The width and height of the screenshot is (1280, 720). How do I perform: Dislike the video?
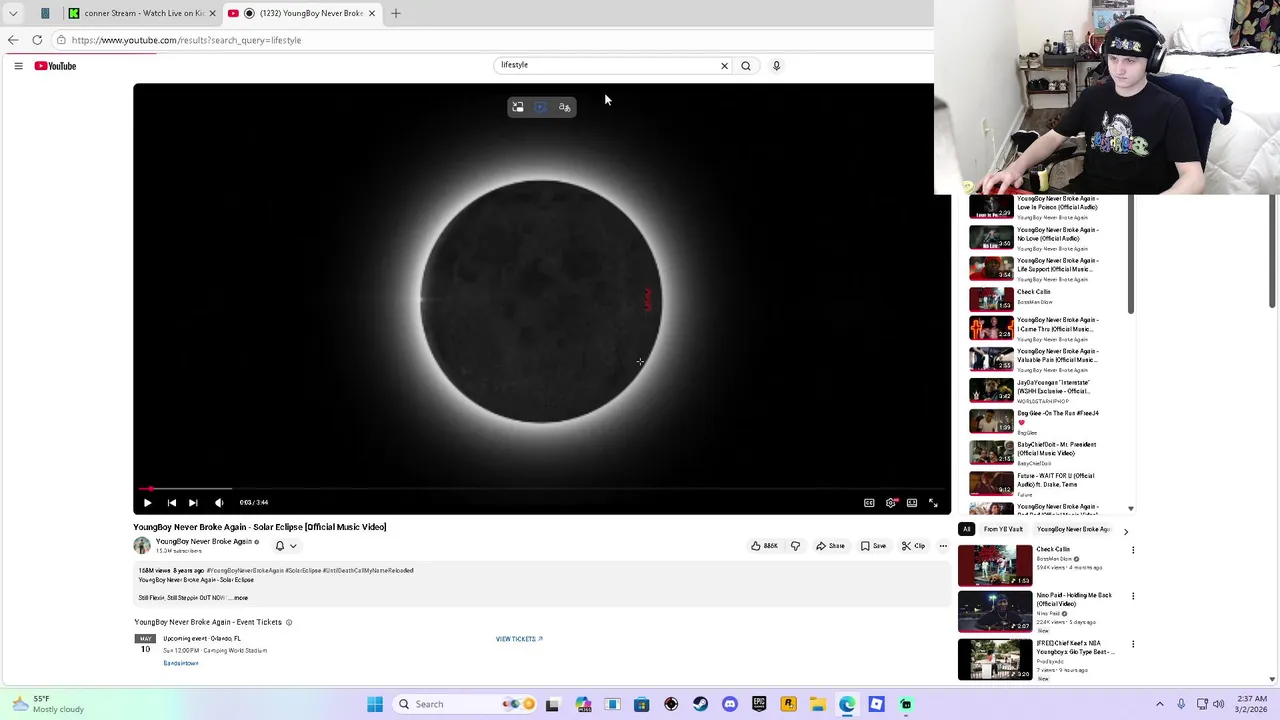tap(795, 546)
